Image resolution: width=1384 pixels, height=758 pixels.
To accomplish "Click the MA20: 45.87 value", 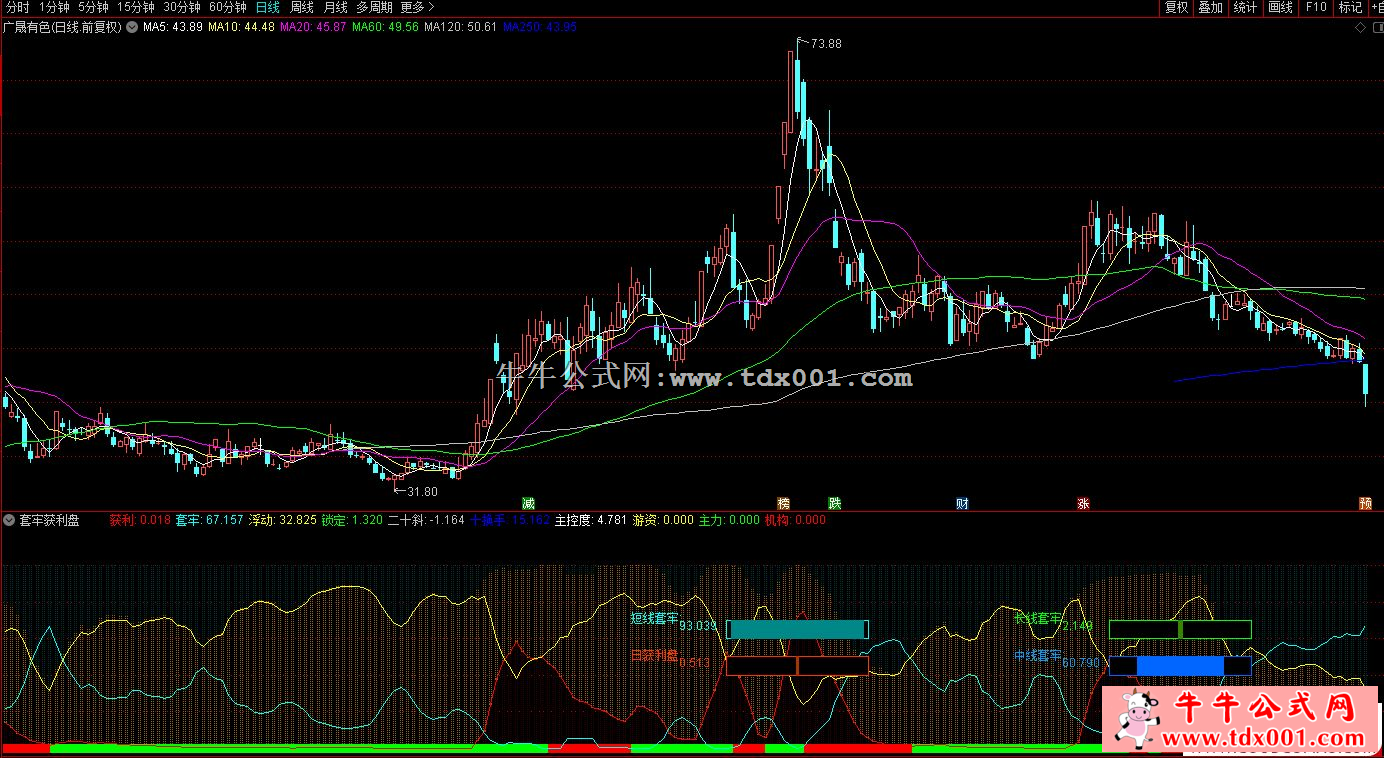I will point(313,27).
